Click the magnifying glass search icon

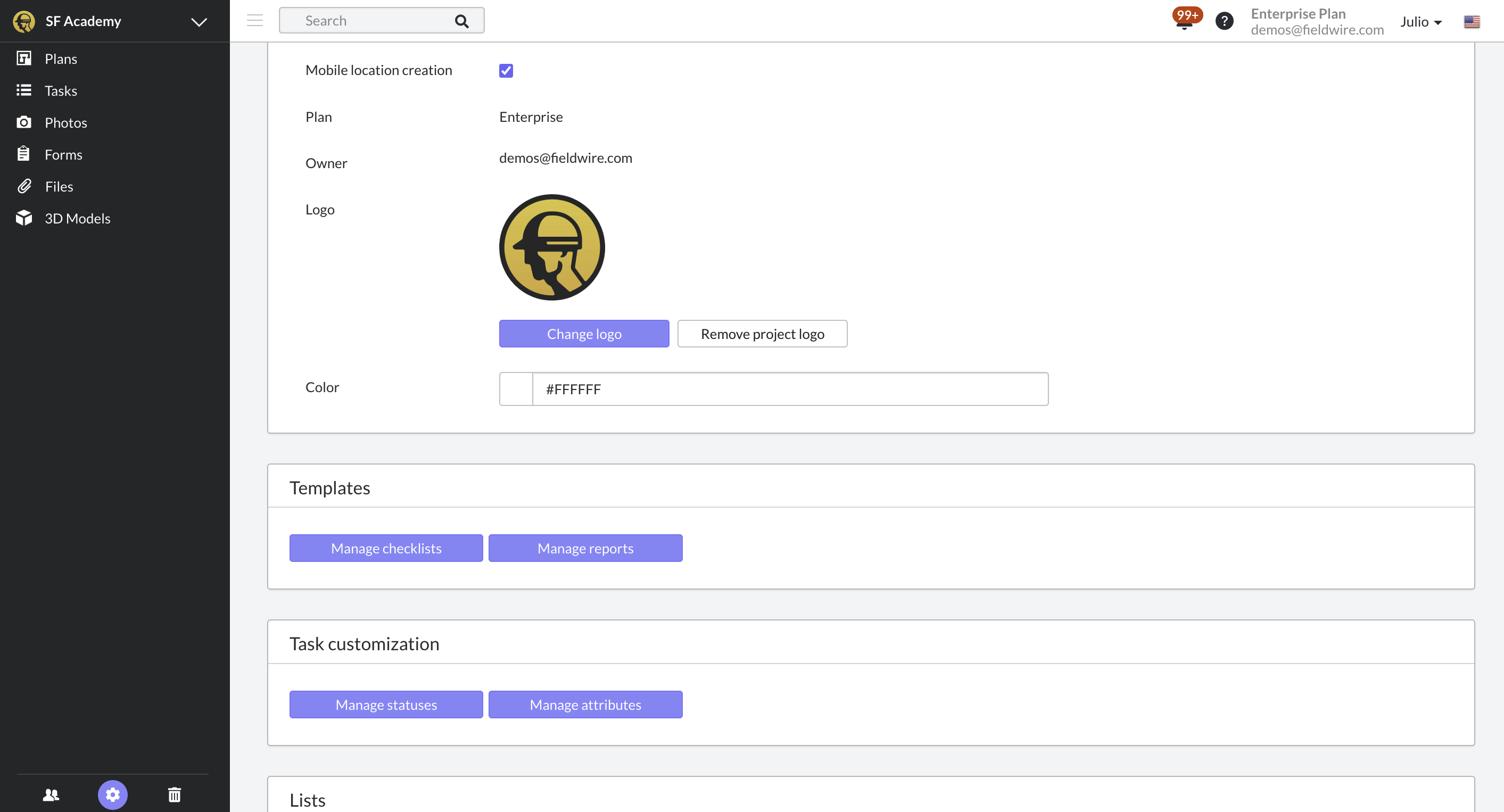462,21
